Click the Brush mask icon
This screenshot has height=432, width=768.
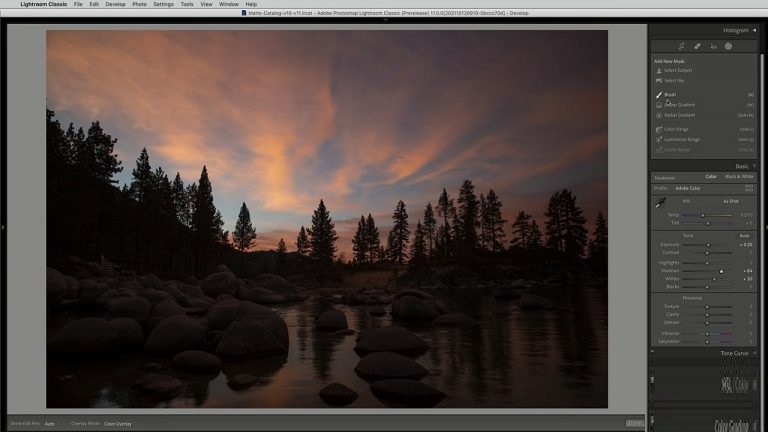659,95
